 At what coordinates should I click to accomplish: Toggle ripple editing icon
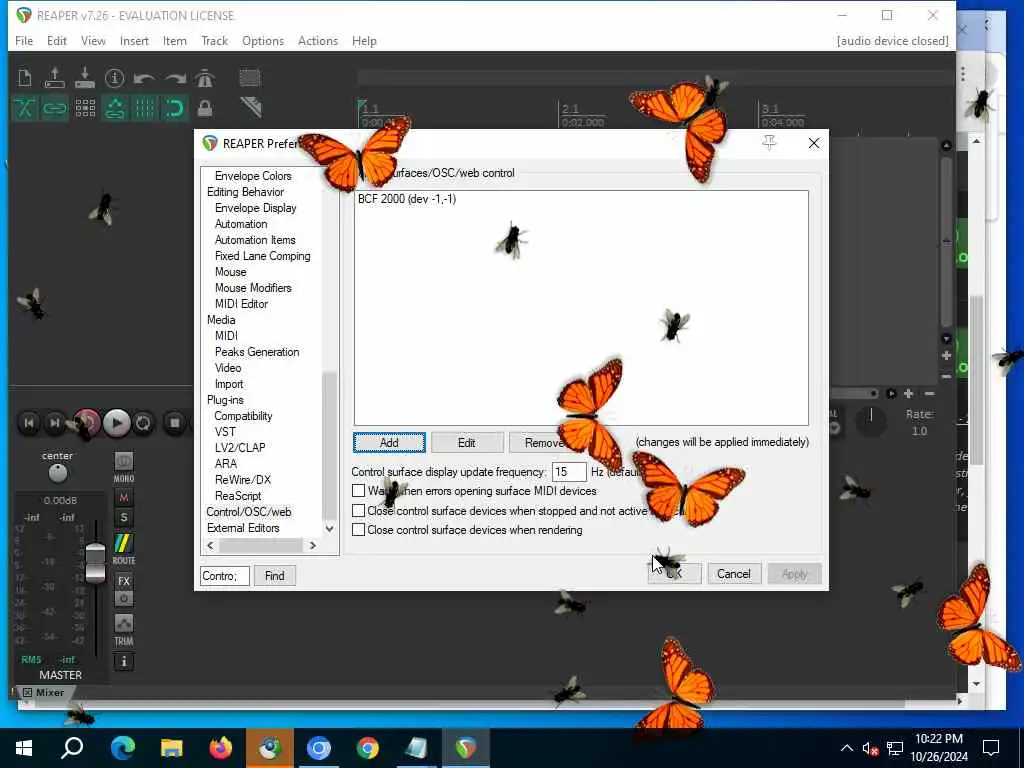pyautogui.click(x=85, y=108)
